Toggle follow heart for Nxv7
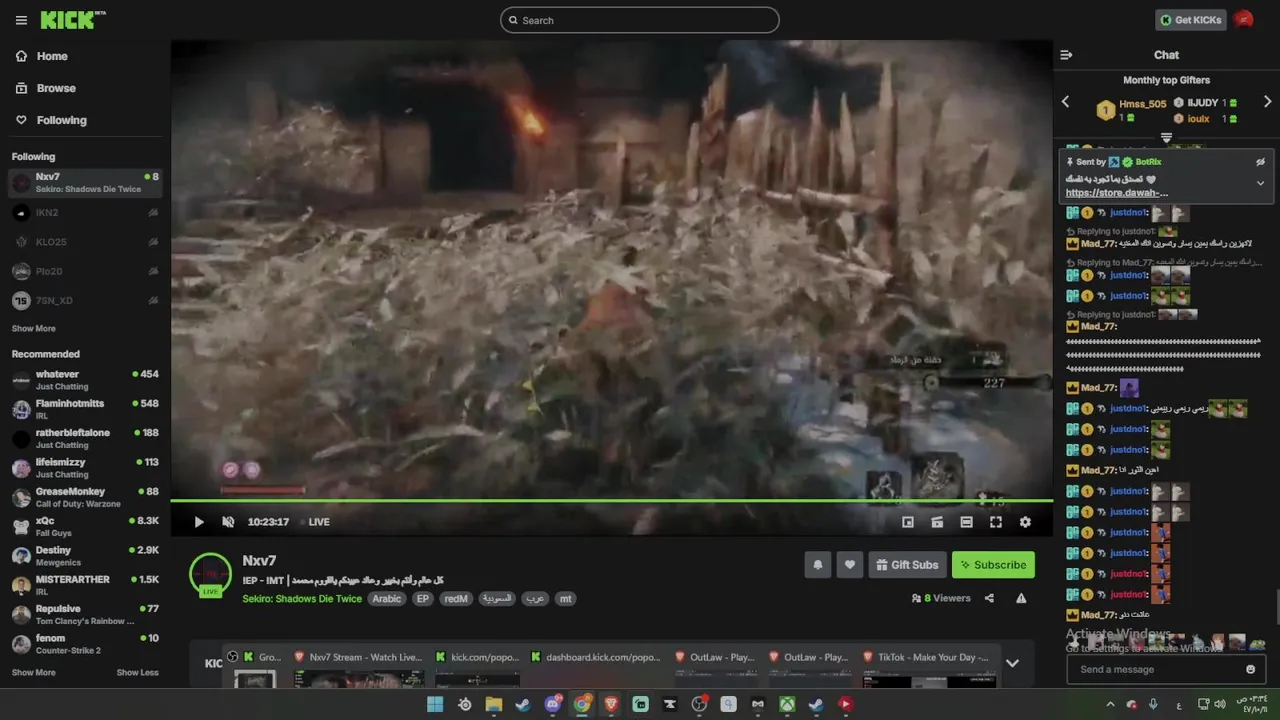The height and width of the screenshot is (720, 1280). [x=850, y=565]
